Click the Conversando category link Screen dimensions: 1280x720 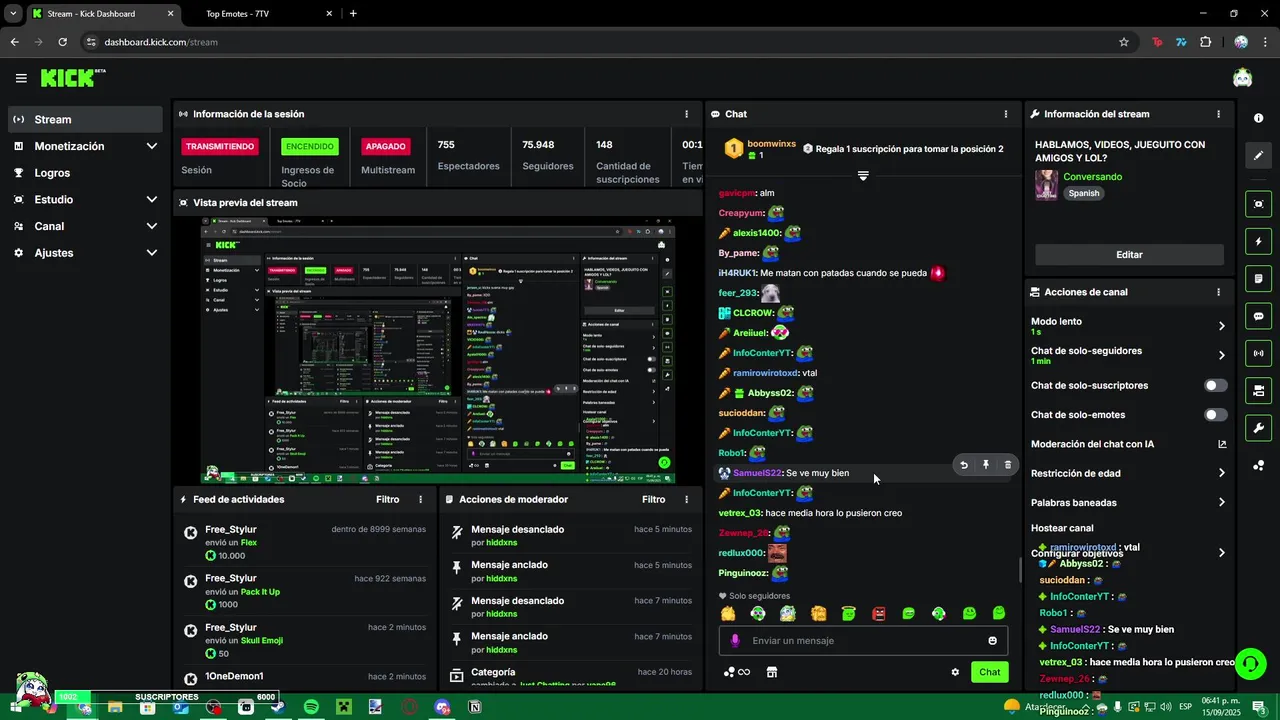click(1092, 177)
